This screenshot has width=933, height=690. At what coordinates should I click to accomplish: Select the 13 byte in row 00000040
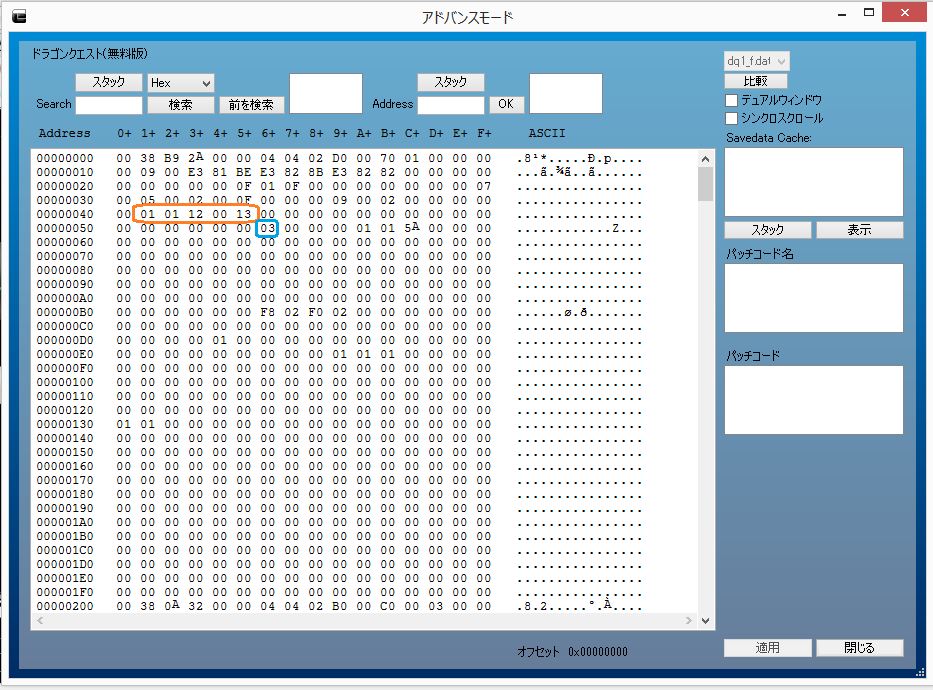point(244,214)
